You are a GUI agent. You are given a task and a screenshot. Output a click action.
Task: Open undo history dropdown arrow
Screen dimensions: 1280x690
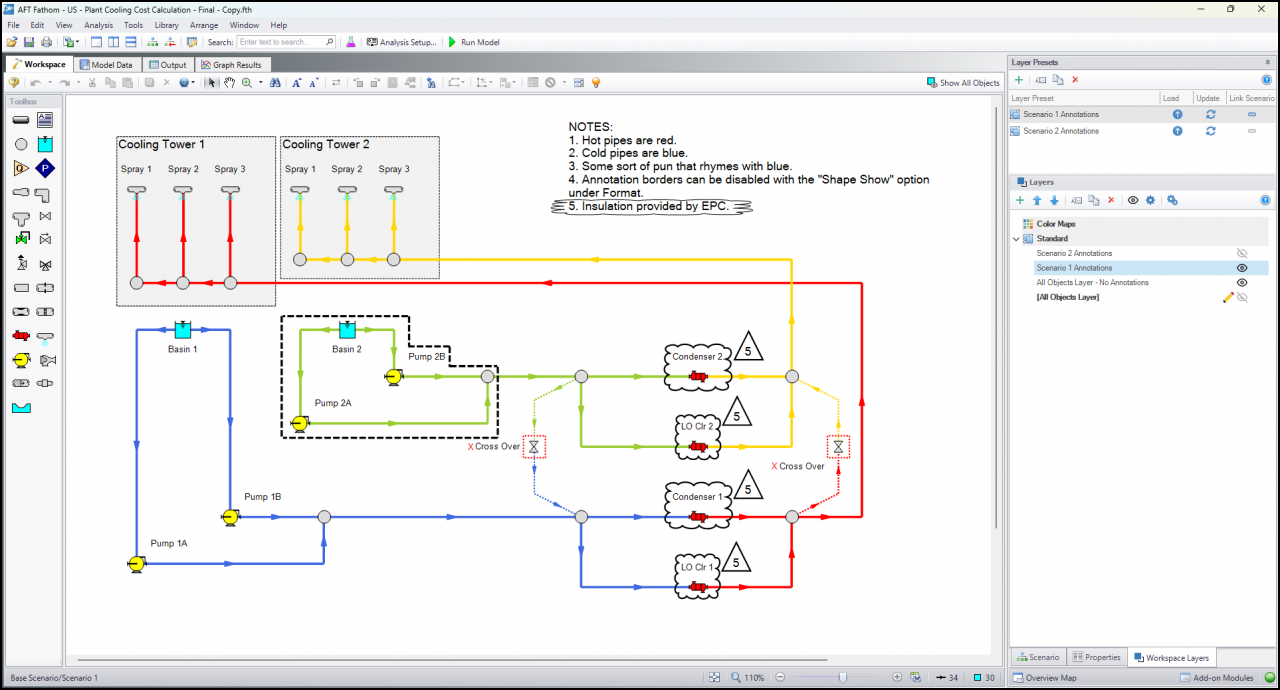point(50,83)
